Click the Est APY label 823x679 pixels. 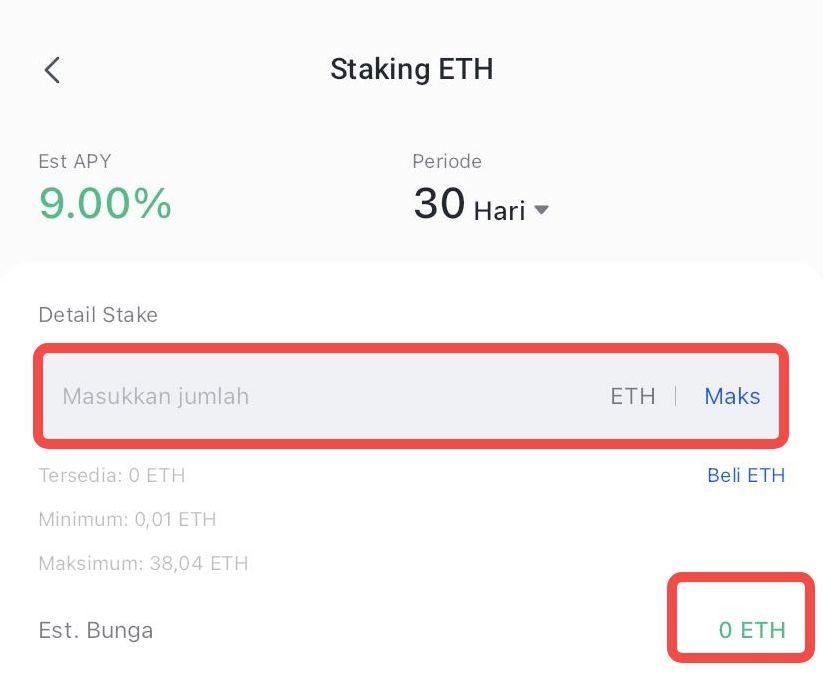coord(74,161)
